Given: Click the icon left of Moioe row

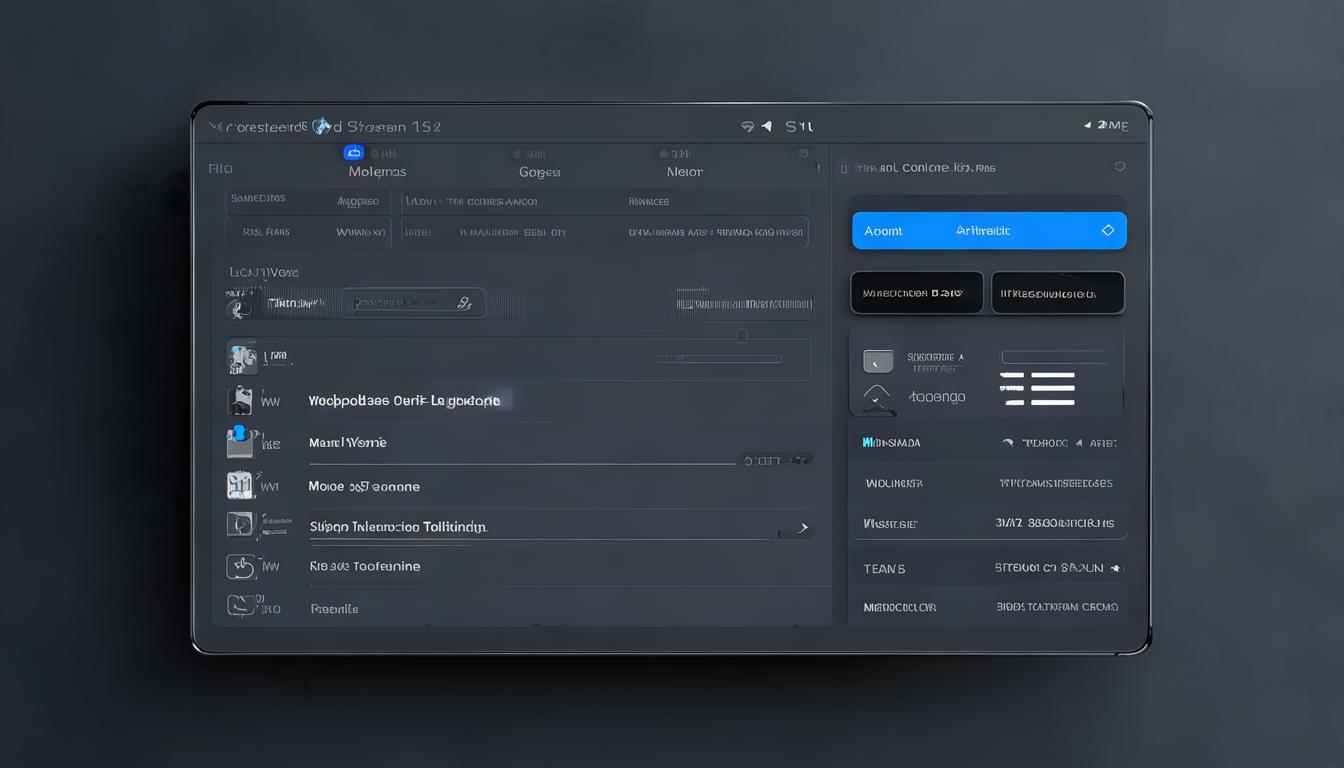Looking at the screenshot, I should 240,485.
